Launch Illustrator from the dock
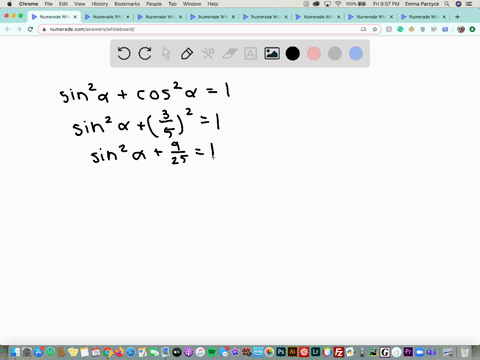This screenshot has width=480, height=360. [293, 352]
